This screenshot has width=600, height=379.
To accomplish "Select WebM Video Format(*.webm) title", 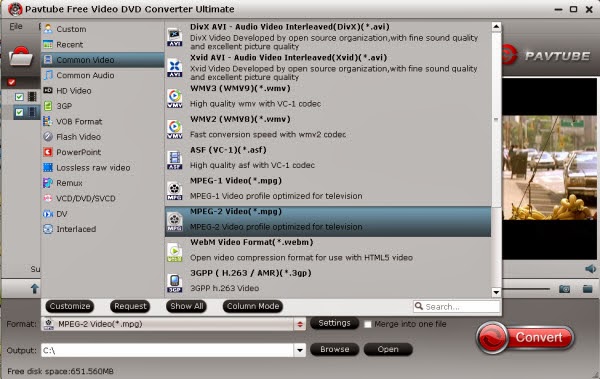I will tap(251, 242).
